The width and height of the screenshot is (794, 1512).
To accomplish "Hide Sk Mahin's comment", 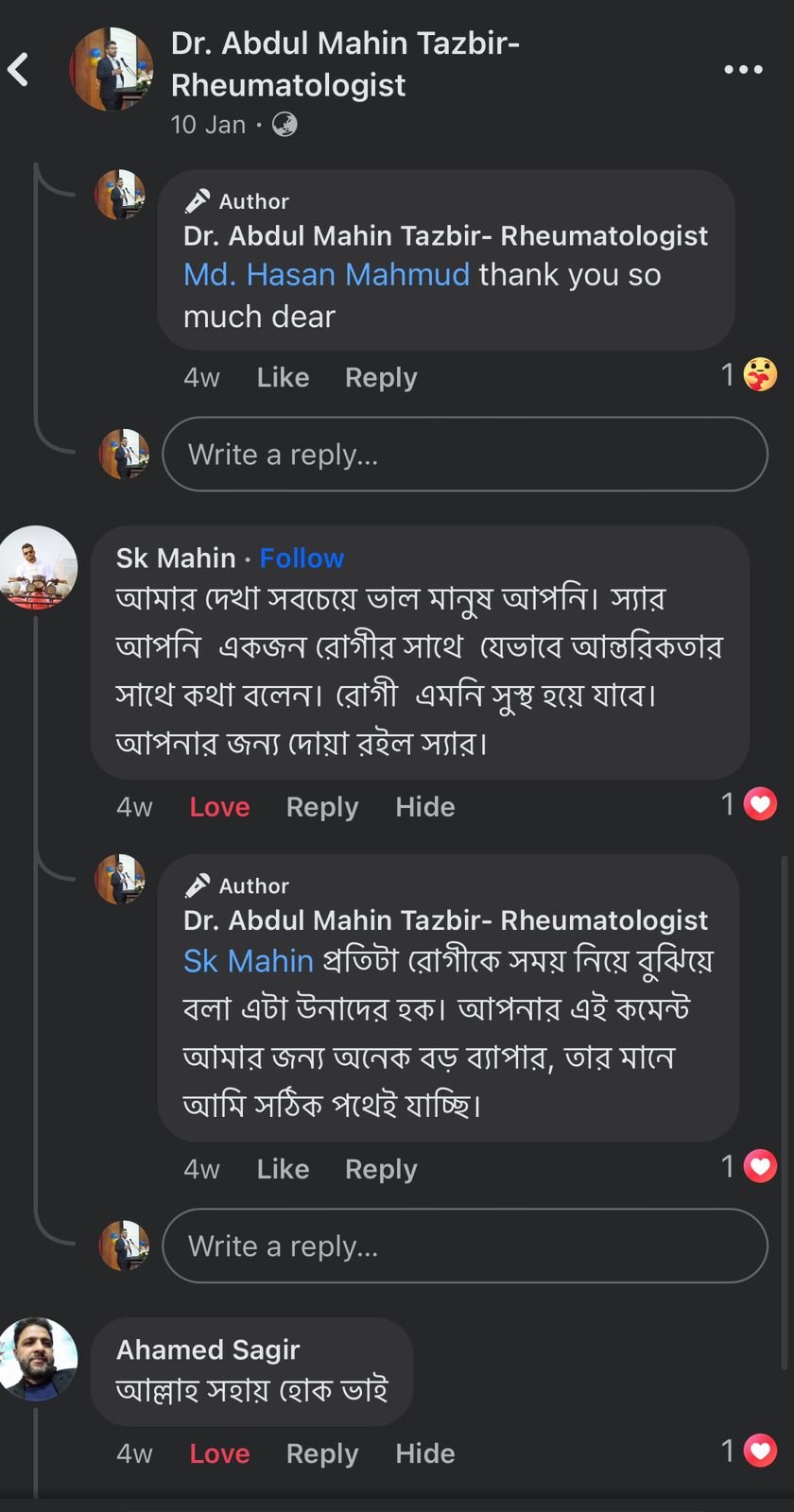I will click(x=424, y=807).
